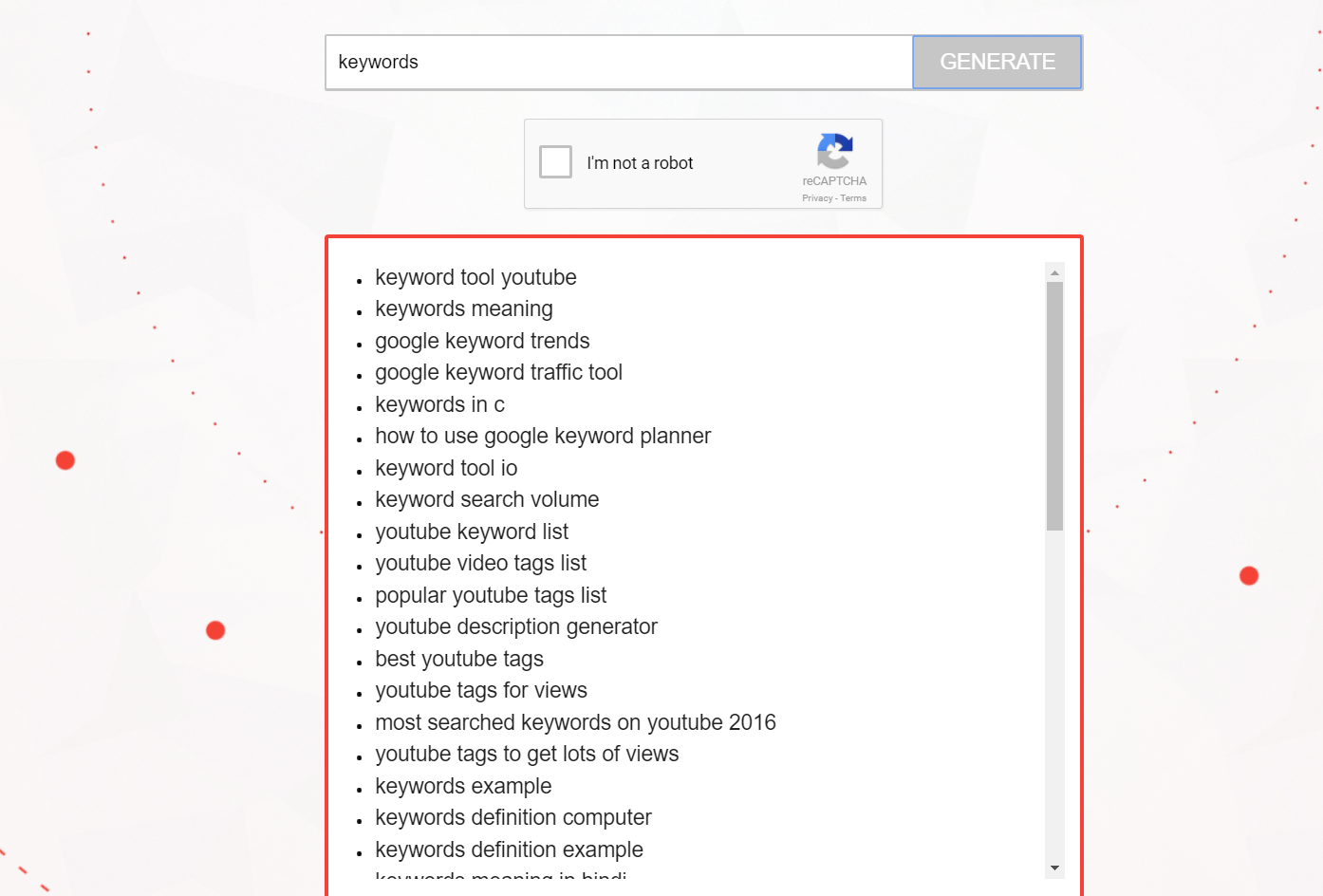Open the reCAPTCHA Terms link
This screenshot has height=896, width=1323.
[x=853, y=198]
